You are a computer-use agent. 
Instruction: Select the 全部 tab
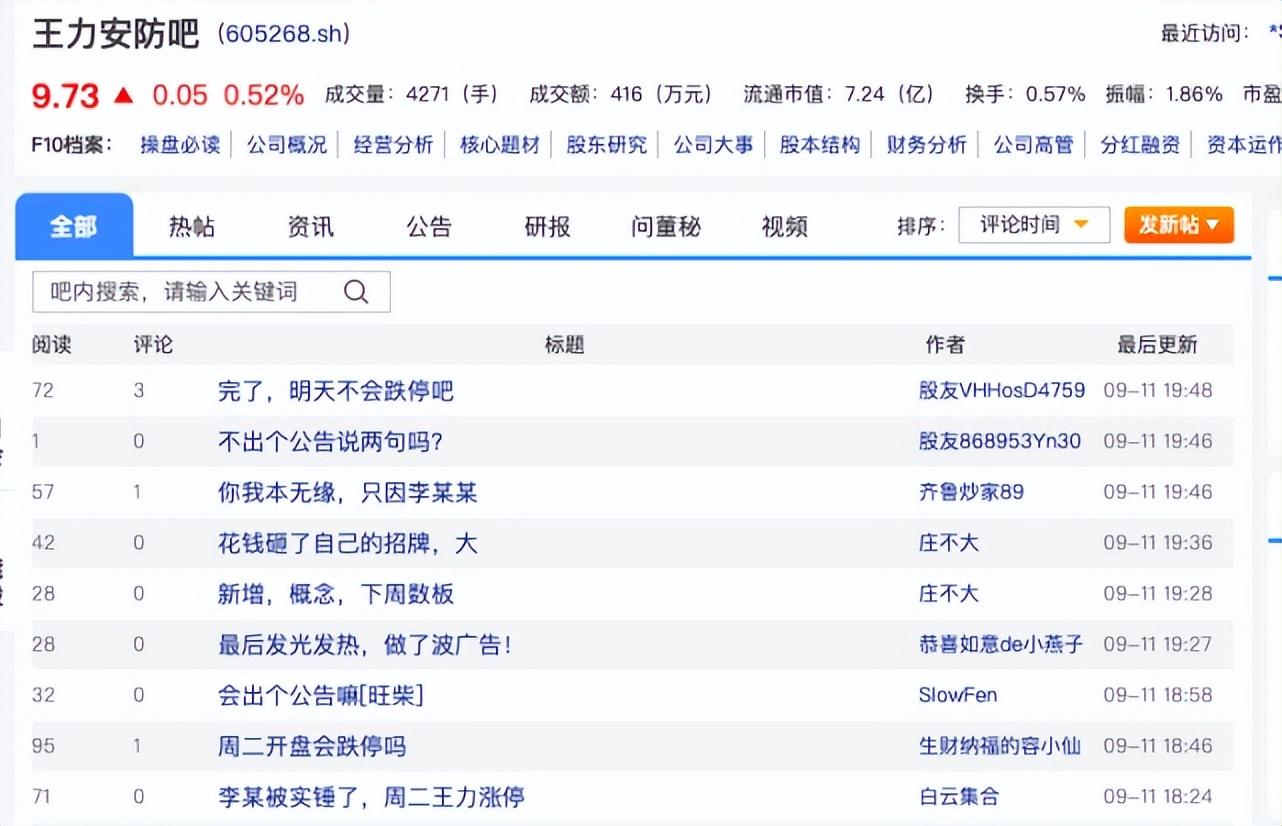tap(74, 227)
